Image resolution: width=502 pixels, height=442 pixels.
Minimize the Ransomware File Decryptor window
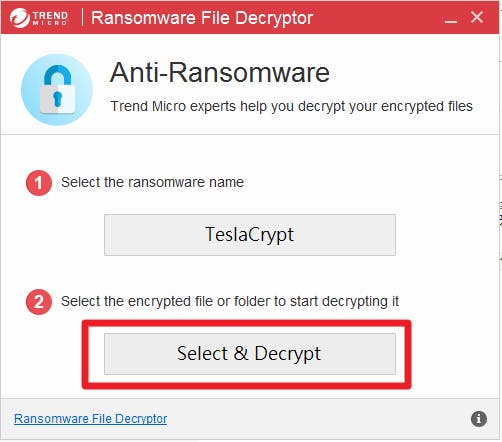pos(451,18)
